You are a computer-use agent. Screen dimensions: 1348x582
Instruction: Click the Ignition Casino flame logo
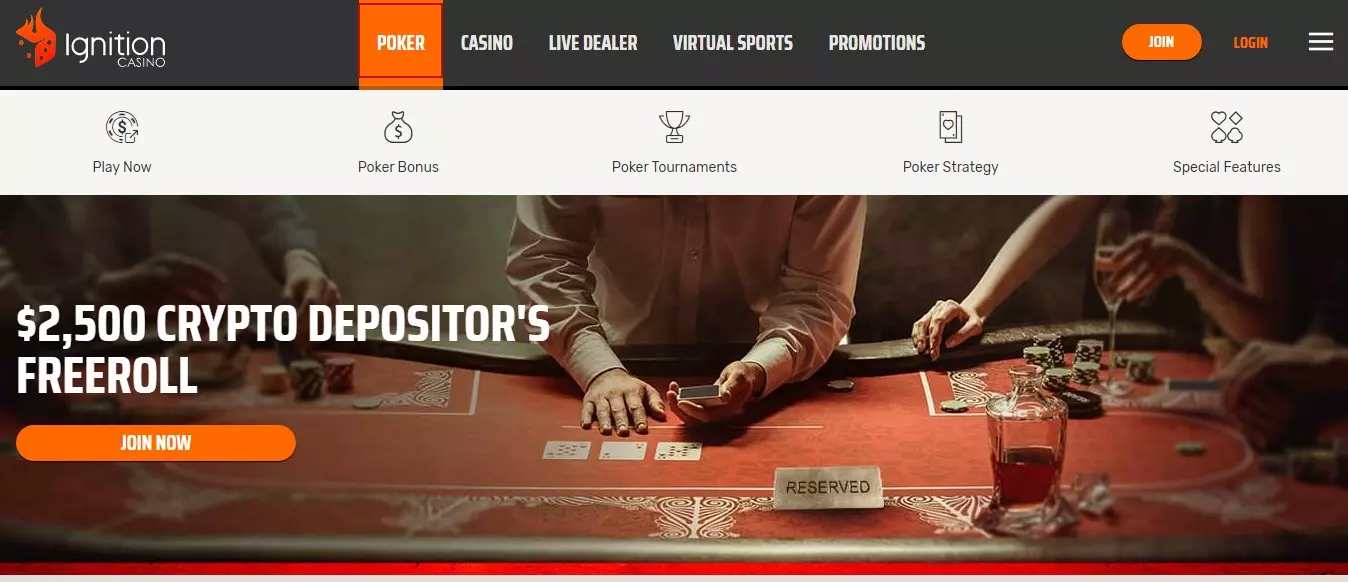(x=36, y=39)
